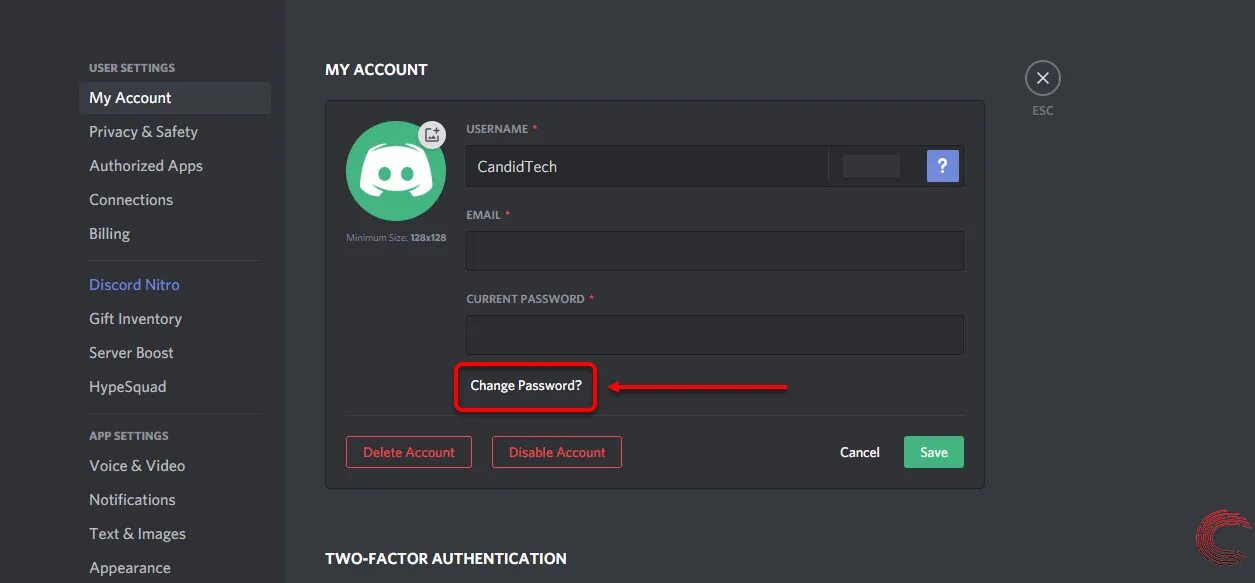
Task: Cancel the account changes
Action: click(859, 452)
